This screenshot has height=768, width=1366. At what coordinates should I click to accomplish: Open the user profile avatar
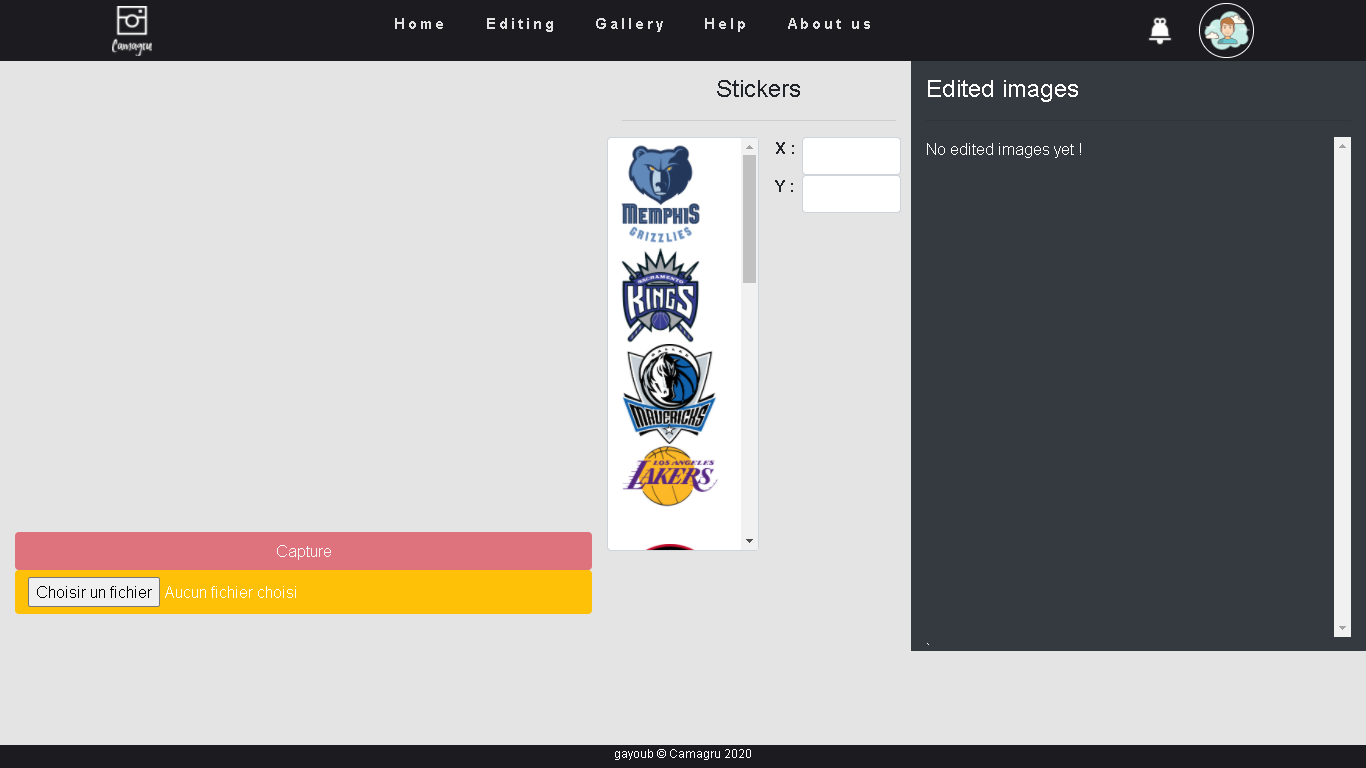pos(1226,31)
